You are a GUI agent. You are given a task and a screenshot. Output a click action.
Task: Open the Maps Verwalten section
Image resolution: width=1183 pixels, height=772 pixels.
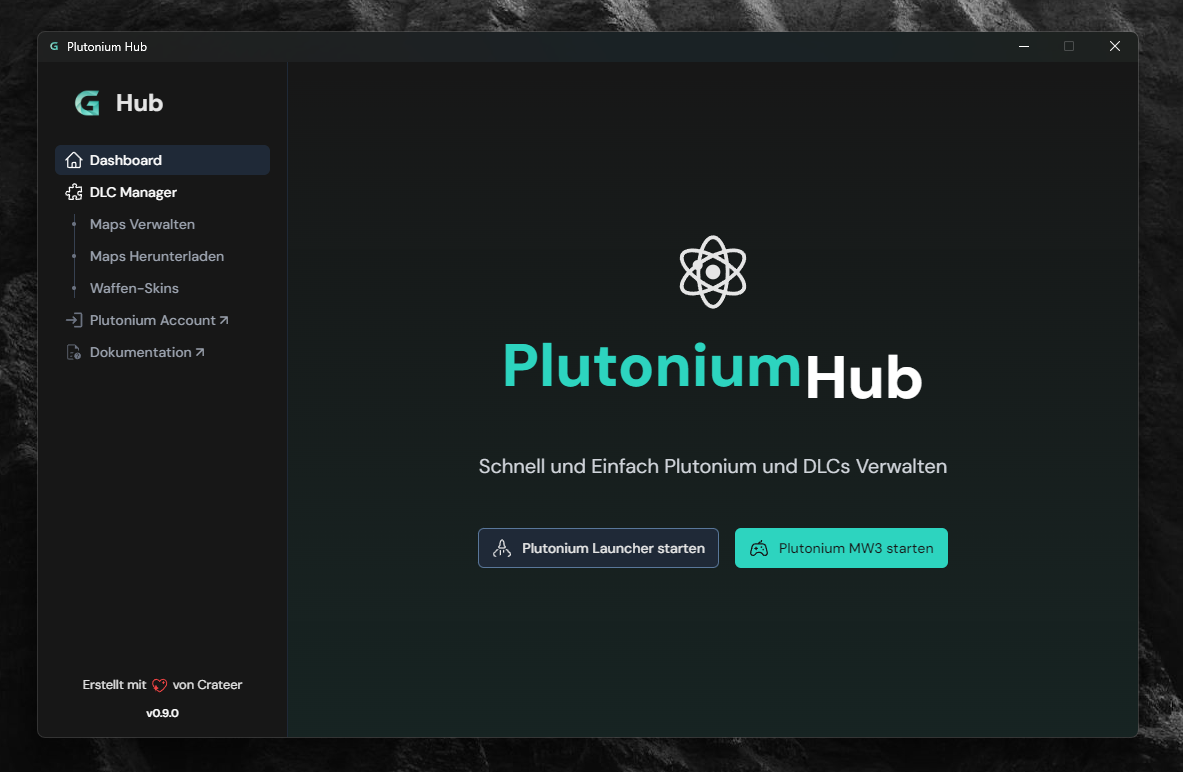(x=142, y=224)
